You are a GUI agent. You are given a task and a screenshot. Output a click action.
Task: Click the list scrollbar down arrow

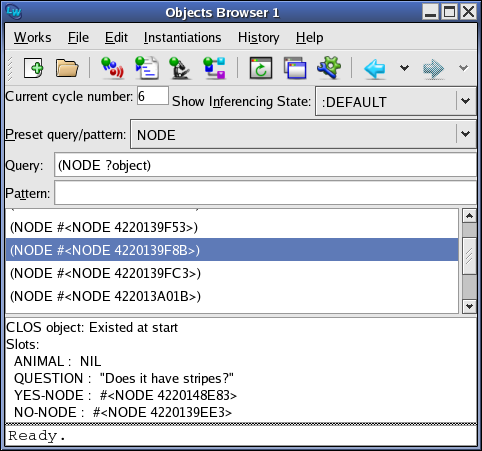(x=469, y=306)
